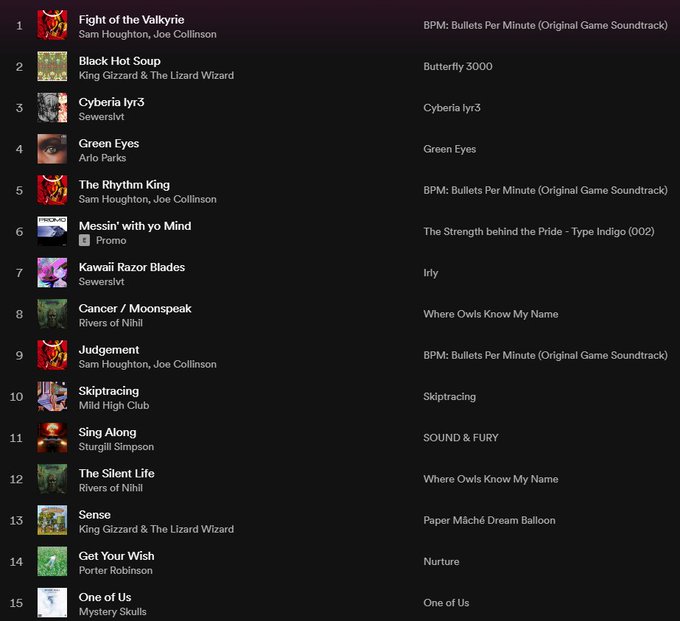Click Cyberia lyr3 song title in row 3
This screenshot has width=680, height=621.
tap(111, 102)
